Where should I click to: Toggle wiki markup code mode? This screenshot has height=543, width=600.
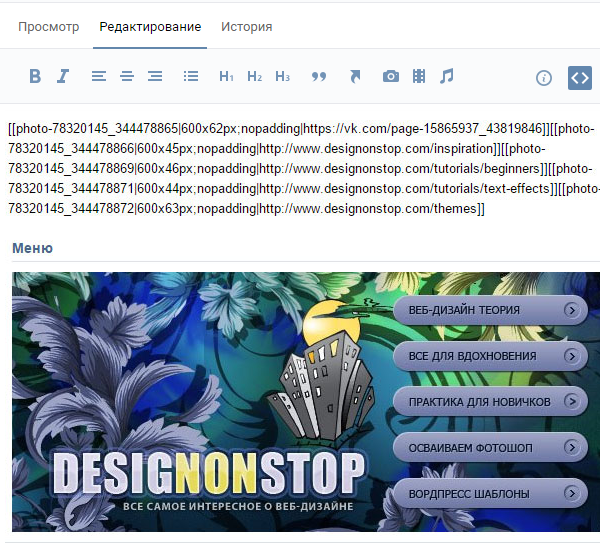(580, 78)
